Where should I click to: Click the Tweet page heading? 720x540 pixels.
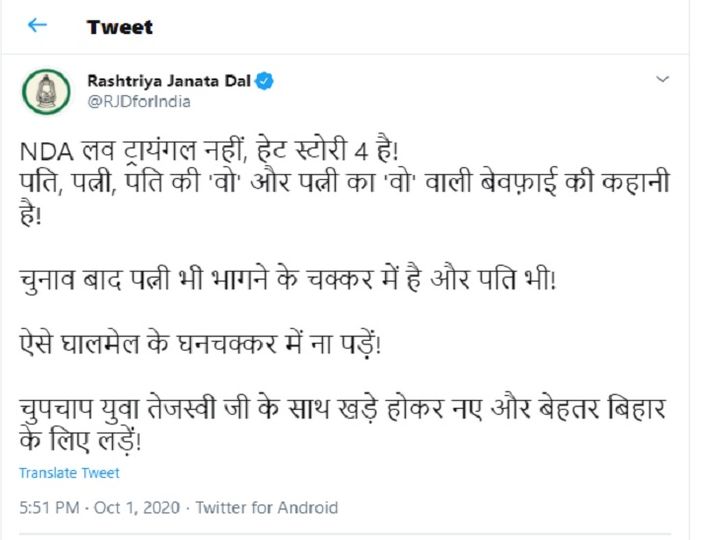pyautogui.click(x=120, y=27)
